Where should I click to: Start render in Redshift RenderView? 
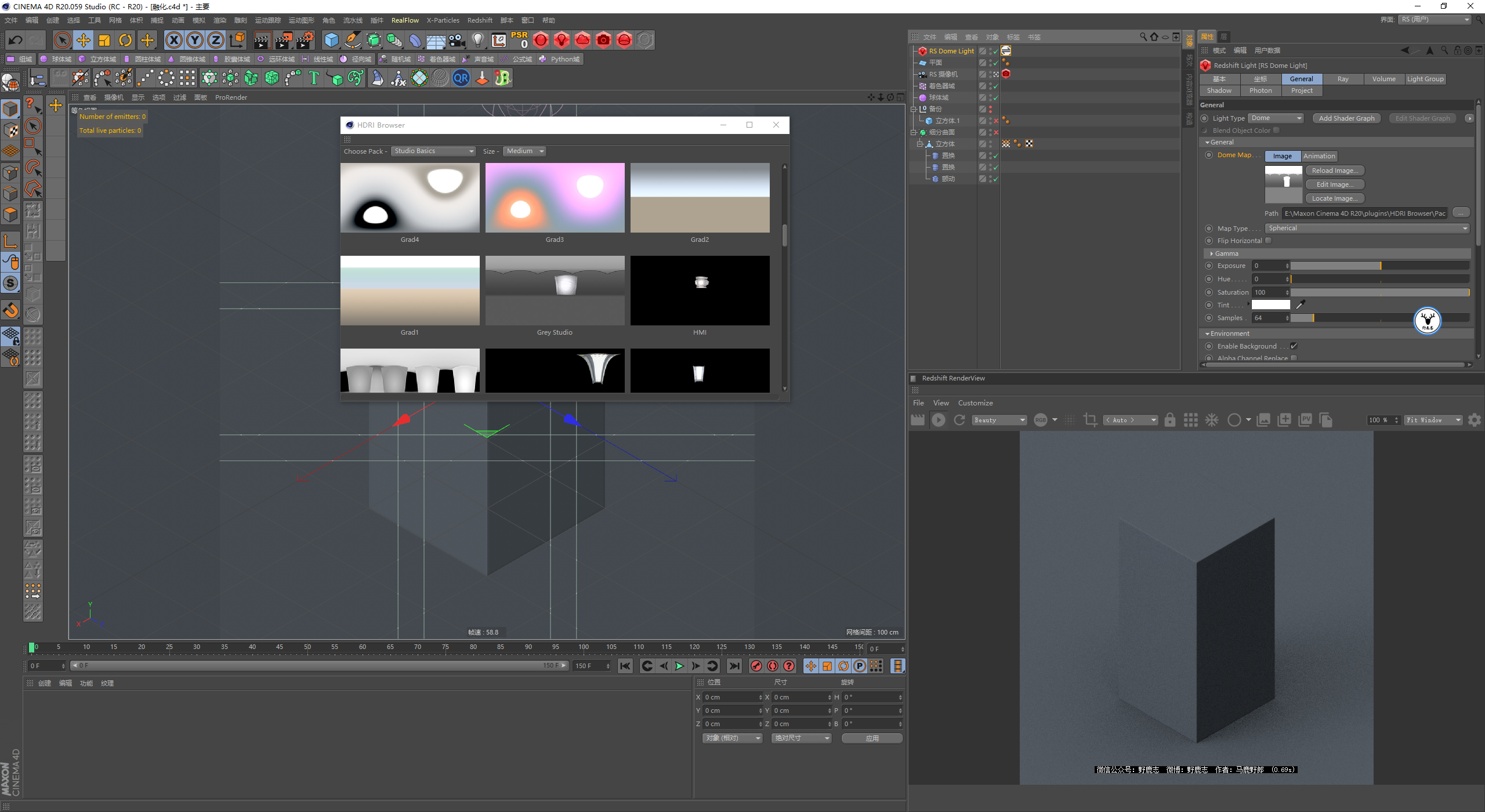(x=938, y=420)
